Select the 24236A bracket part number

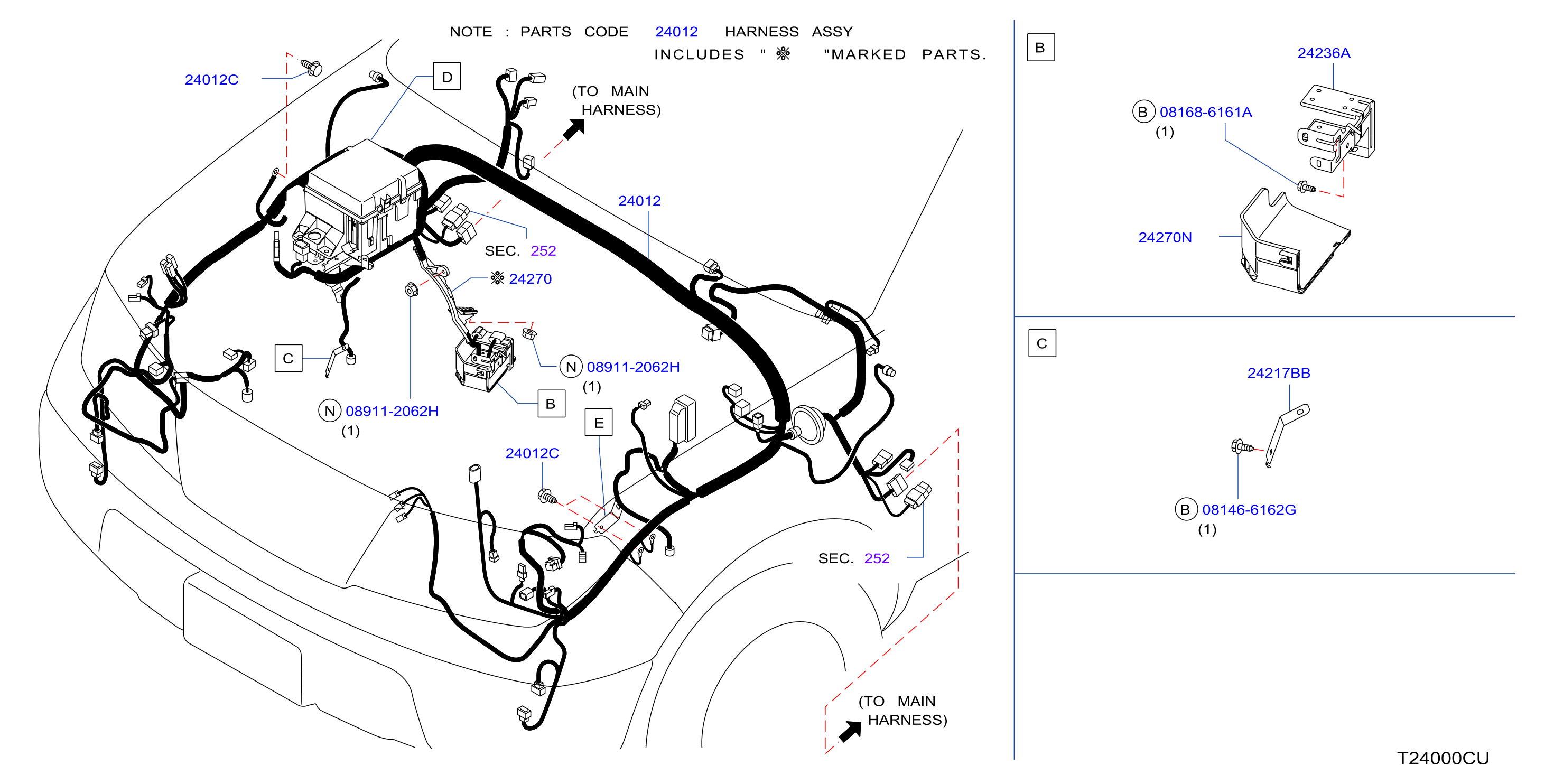click(1324, 53)
